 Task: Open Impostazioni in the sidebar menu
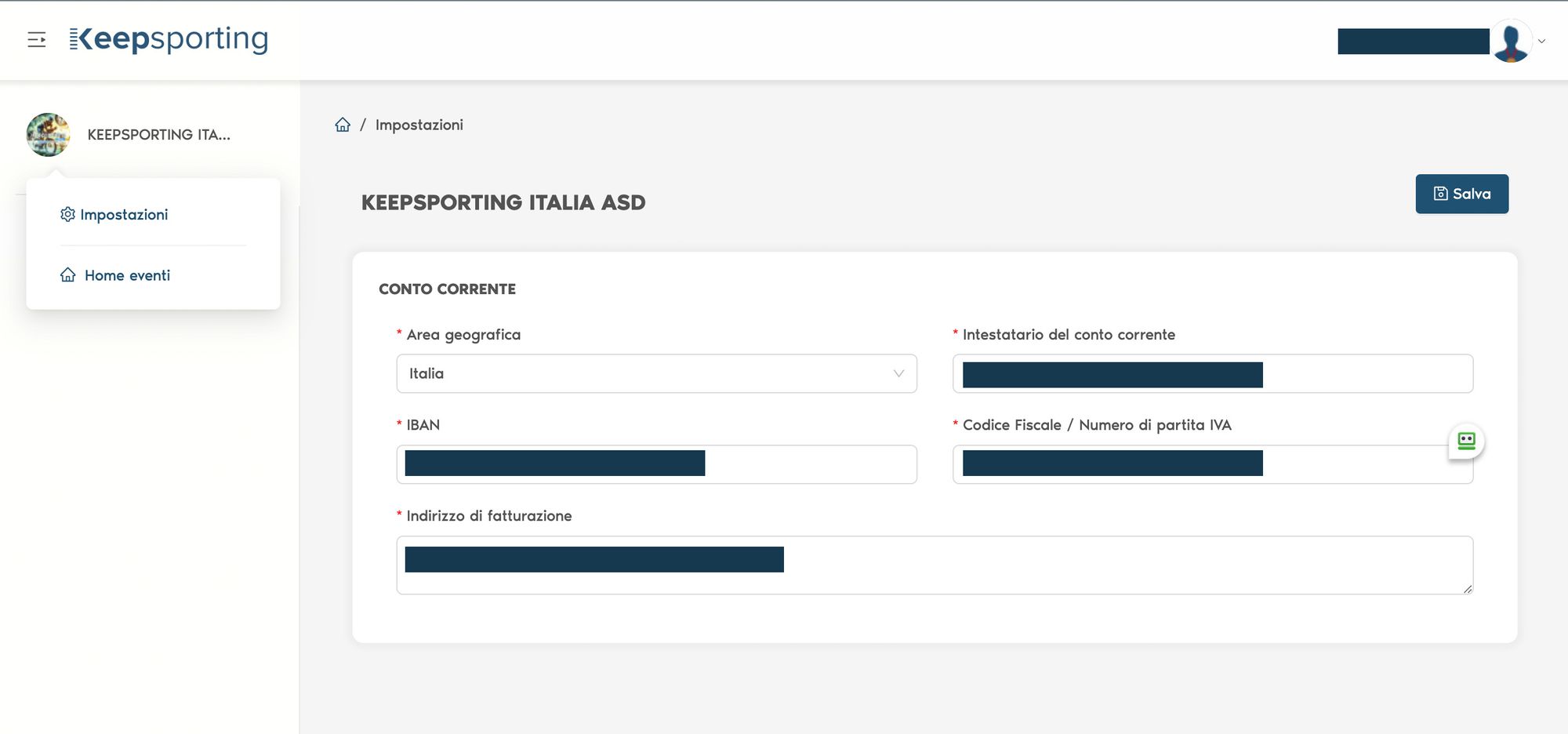(x=124, y=215)
